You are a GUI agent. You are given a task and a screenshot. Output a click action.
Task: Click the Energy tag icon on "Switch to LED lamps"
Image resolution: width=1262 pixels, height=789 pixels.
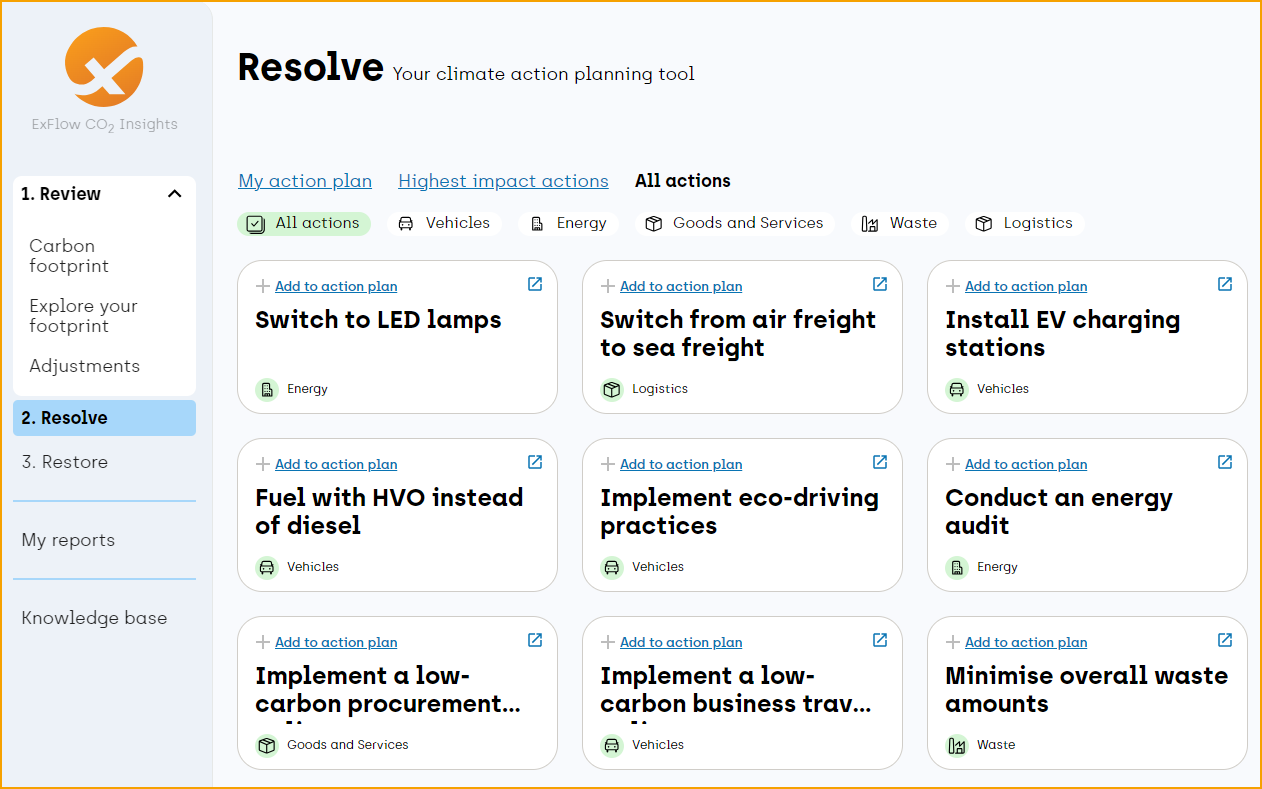pyautogui.click(x=266, y=388)
